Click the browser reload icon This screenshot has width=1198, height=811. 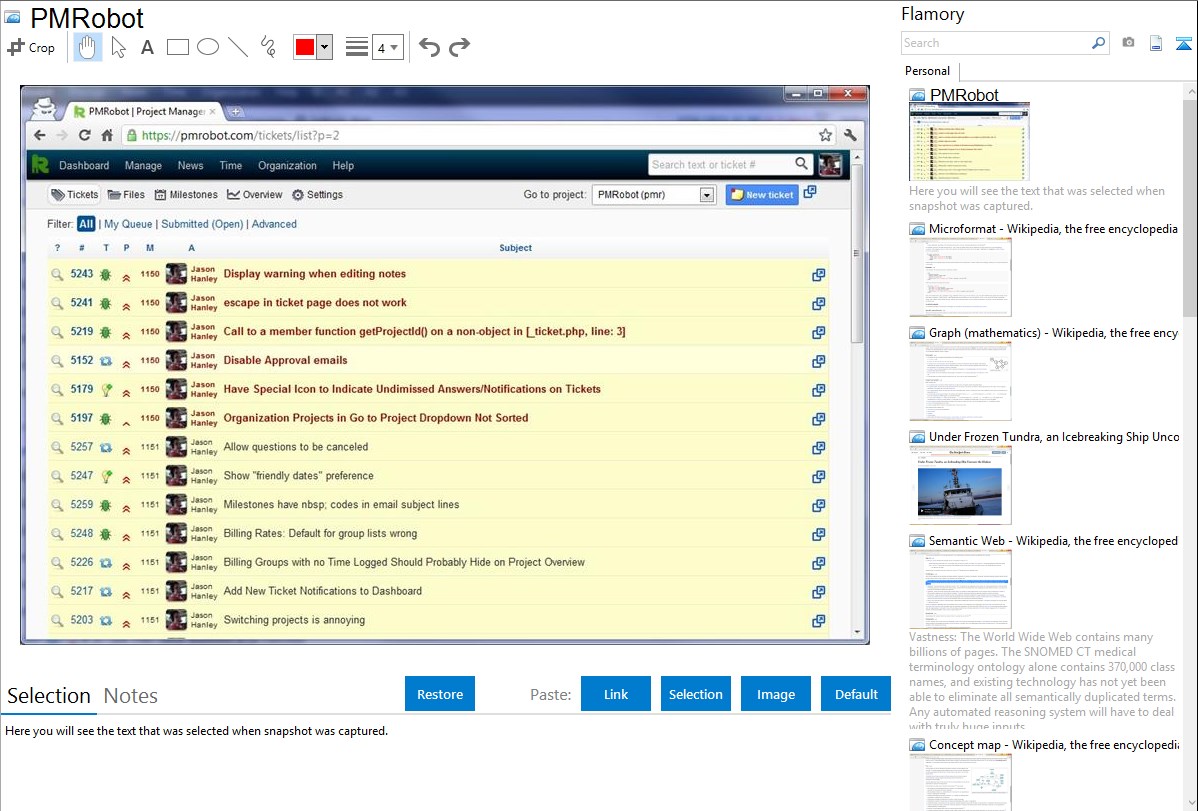pos(85,135)
